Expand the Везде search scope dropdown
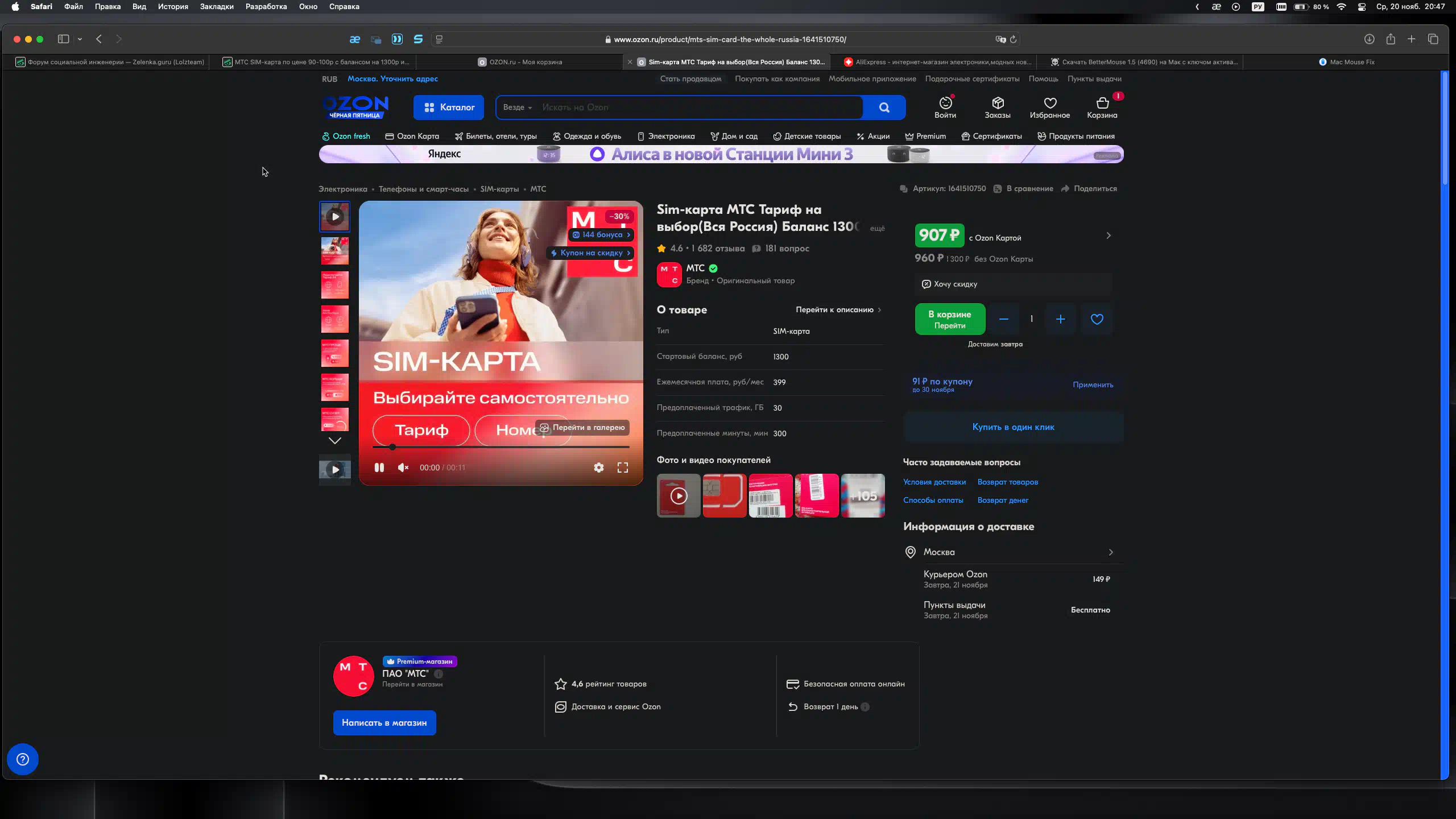 (517, 107)
